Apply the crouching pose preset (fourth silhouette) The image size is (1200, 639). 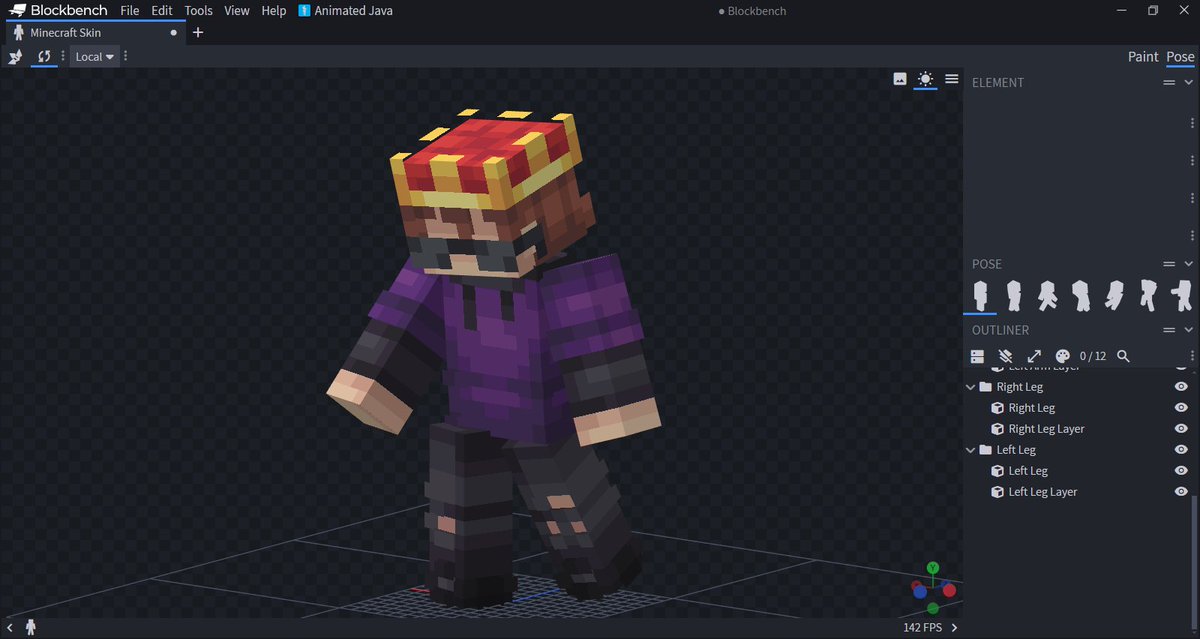point(1081,294)
